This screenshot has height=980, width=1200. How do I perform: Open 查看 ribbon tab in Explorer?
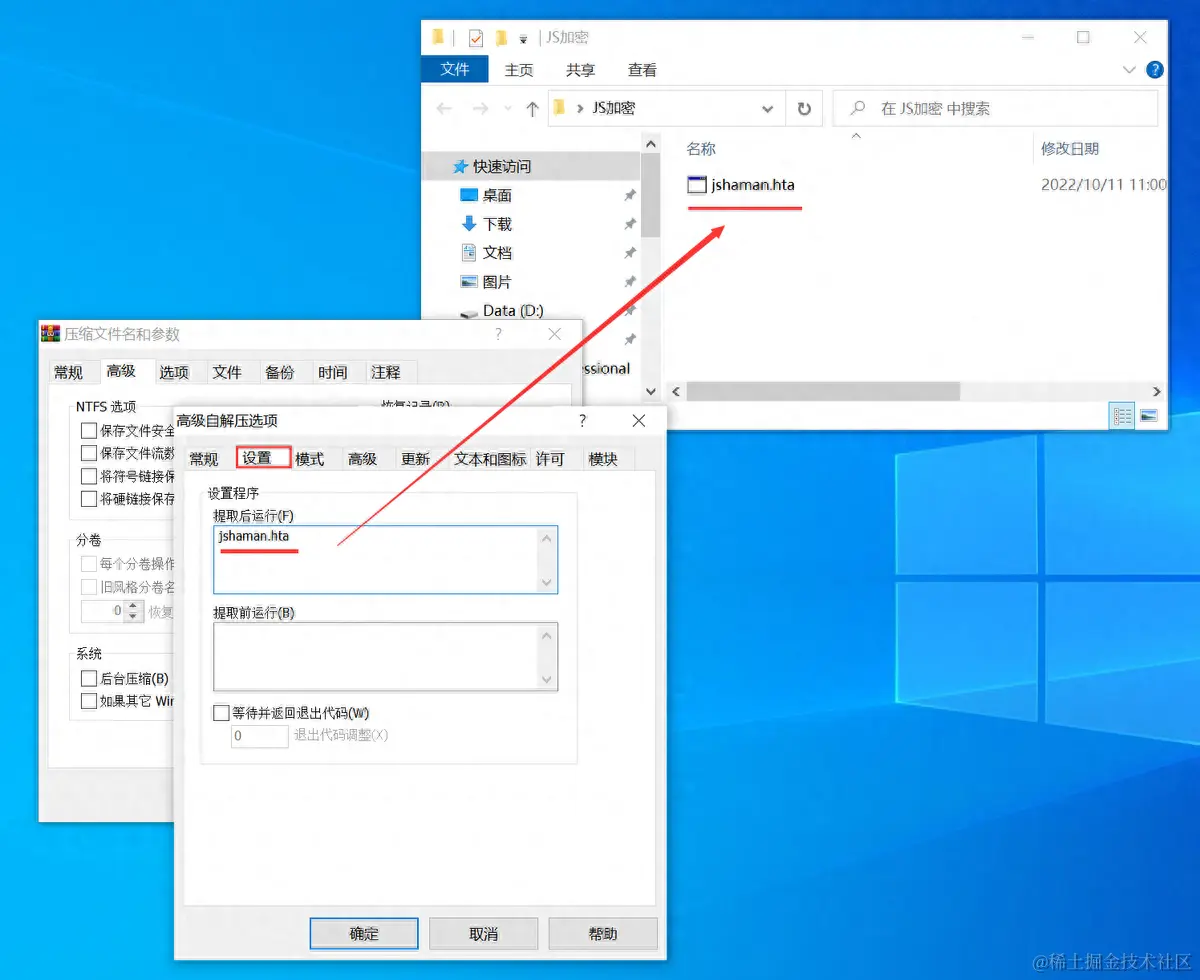point(642,70)
